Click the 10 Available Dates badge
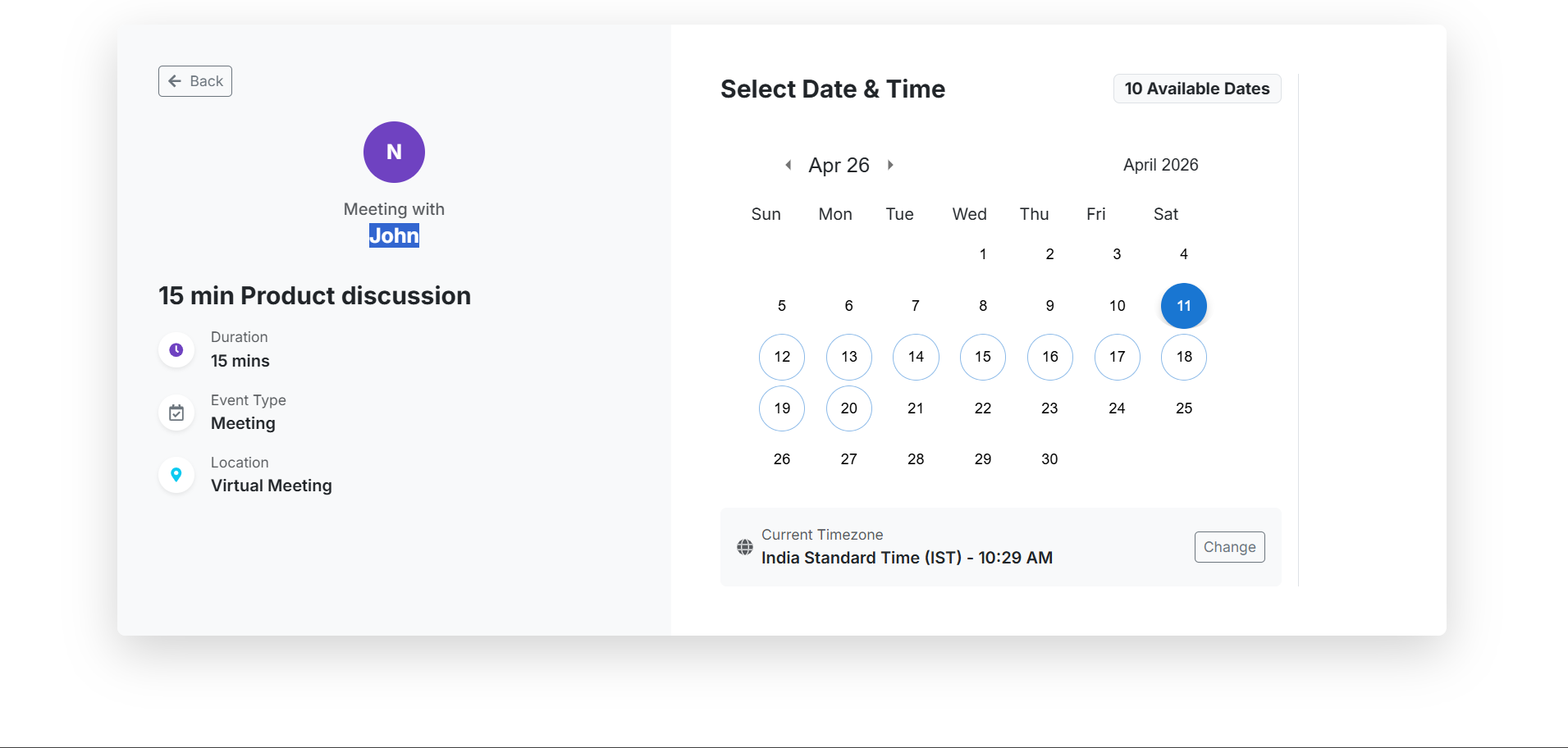Image resolution: width=1568 pixels, height=748 pixels. point(1196,88)
